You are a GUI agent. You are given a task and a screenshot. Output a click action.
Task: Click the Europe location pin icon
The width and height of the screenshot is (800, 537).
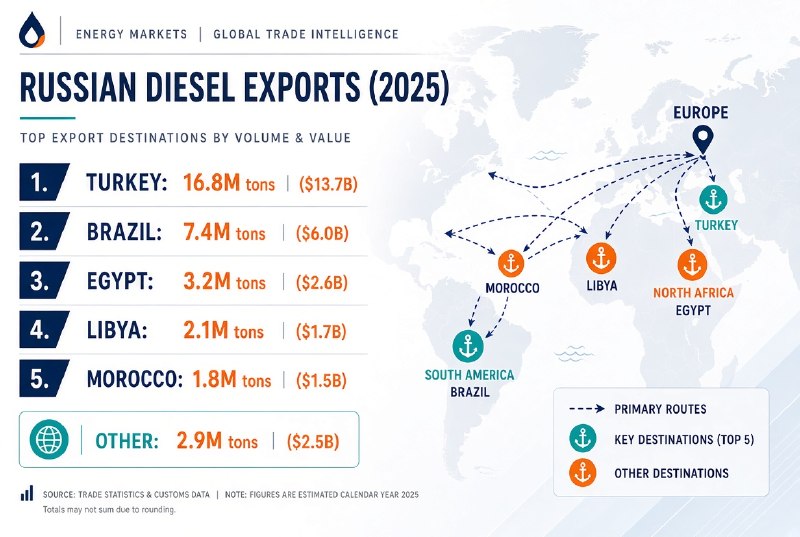(703, 141)
